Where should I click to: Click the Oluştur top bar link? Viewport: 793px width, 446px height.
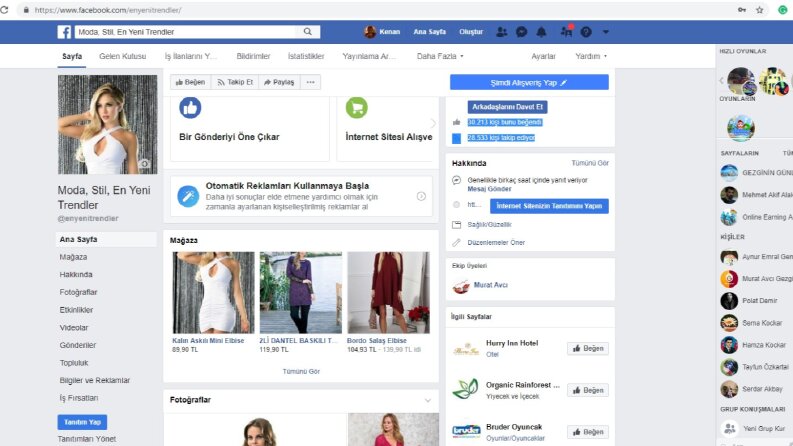pos(471,32)
